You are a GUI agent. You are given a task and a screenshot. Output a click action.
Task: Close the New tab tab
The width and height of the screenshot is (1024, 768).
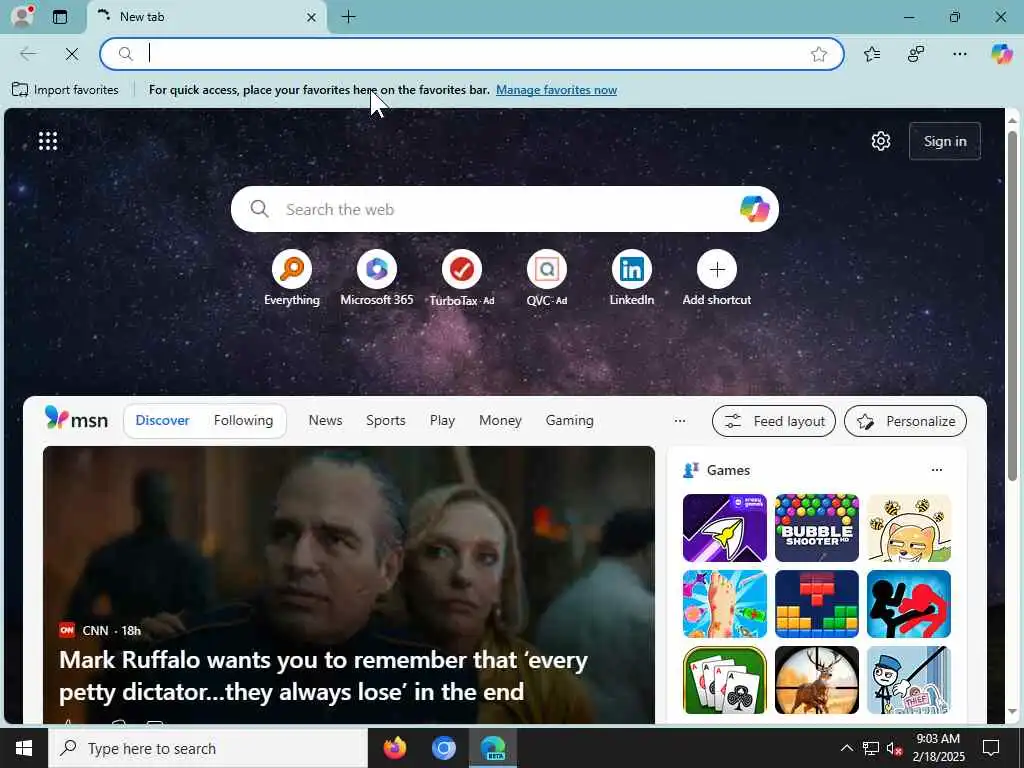[312, 18]
